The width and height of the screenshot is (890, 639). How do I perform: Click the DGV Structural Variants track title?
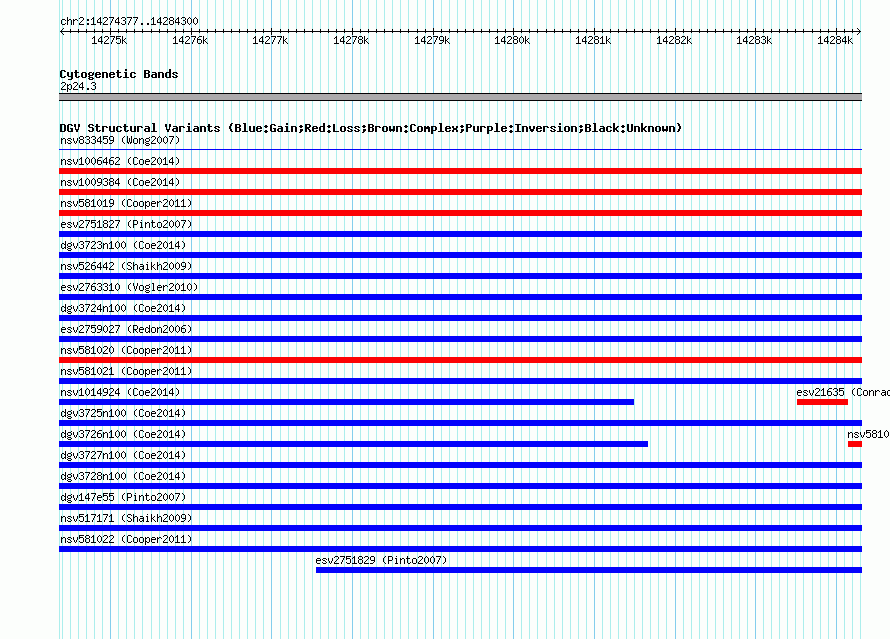(x=371, y=128)
